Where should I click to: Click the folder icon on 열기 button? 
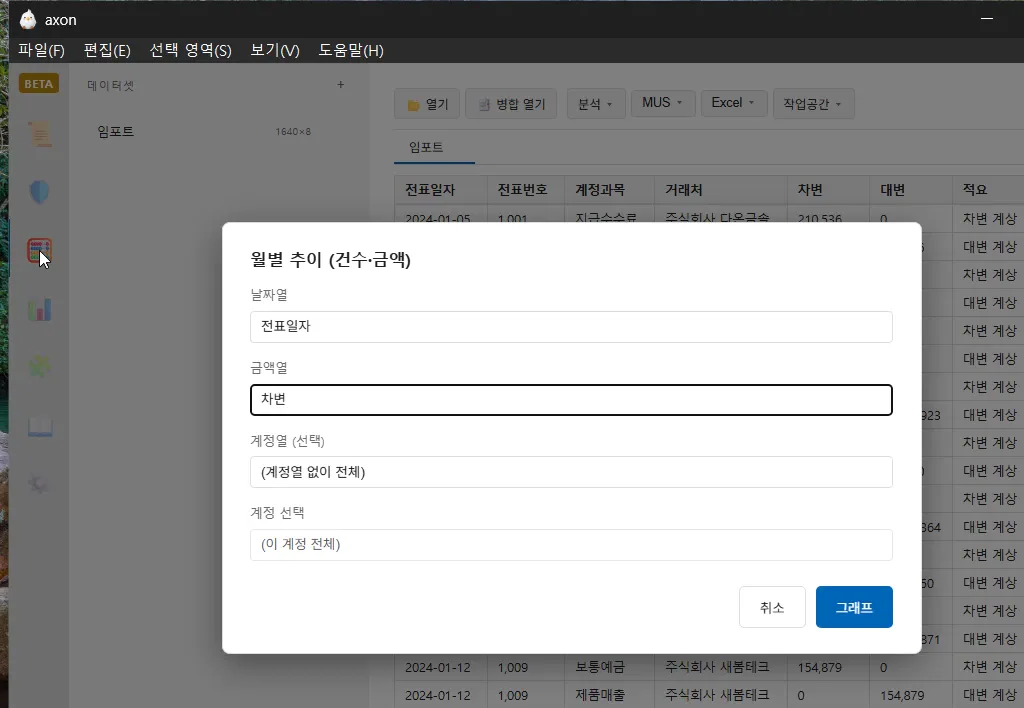click(413, 105)
